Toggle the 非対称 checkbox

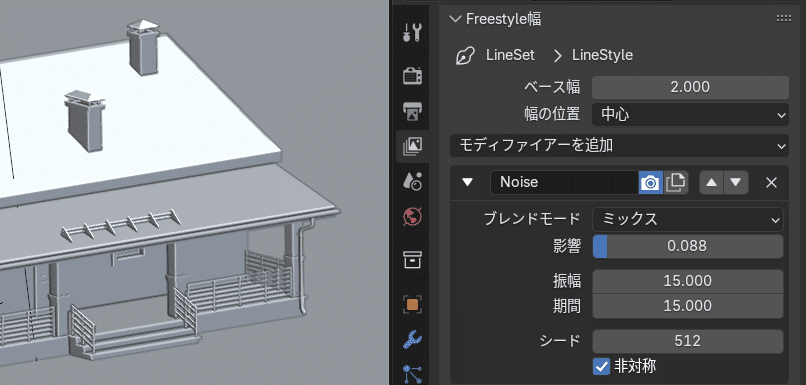pos(601,366)
